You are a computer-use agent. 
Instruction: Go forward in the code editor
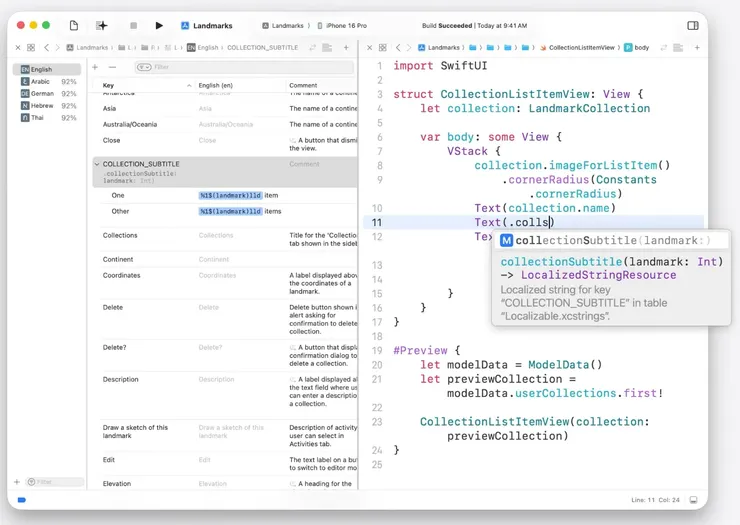[x=409, y=48]
